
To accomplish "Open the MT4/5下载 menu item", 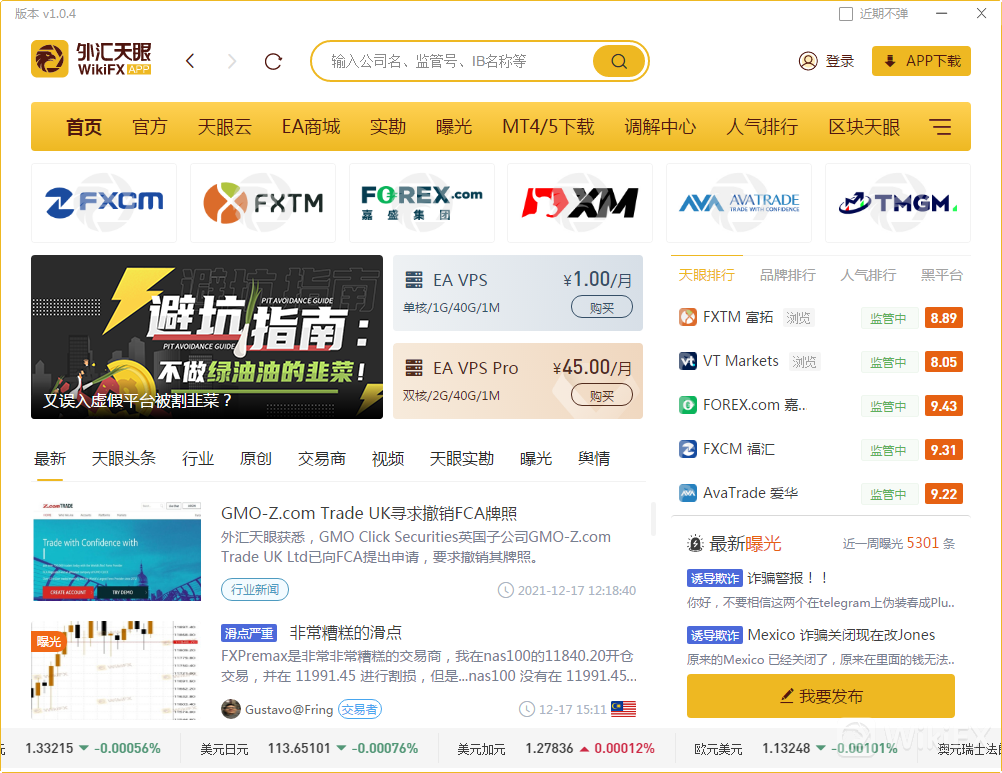I will coord(548,127).
